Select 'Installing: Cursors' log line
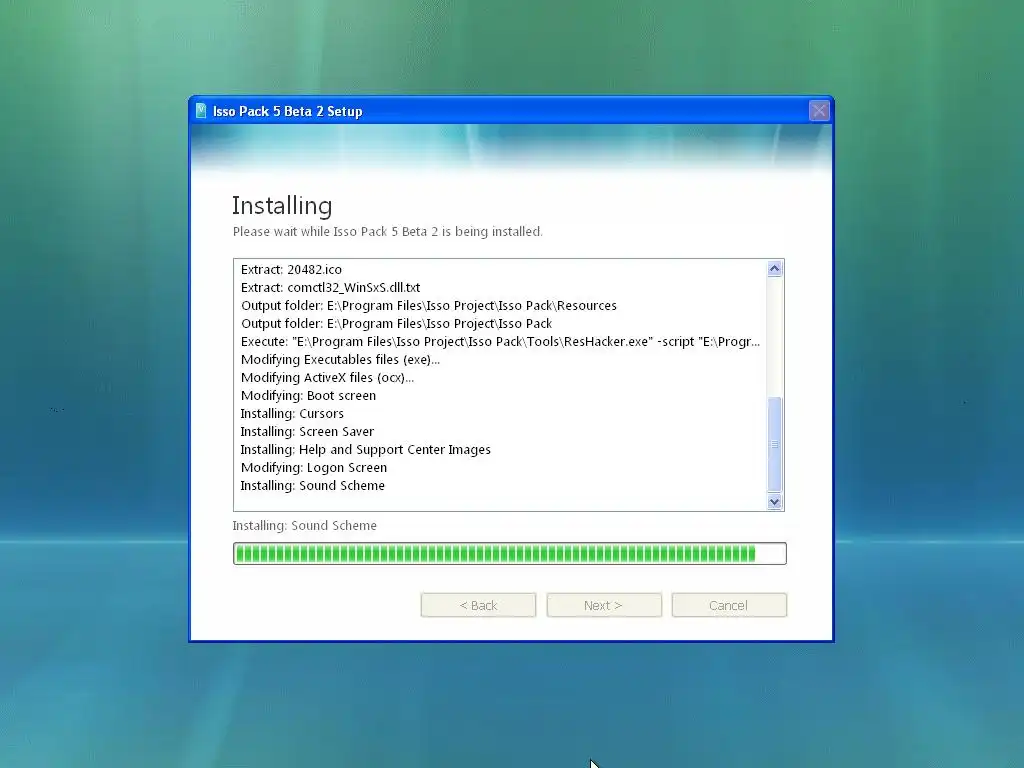Screen dimensions: 1024x768 pos(292,413)
